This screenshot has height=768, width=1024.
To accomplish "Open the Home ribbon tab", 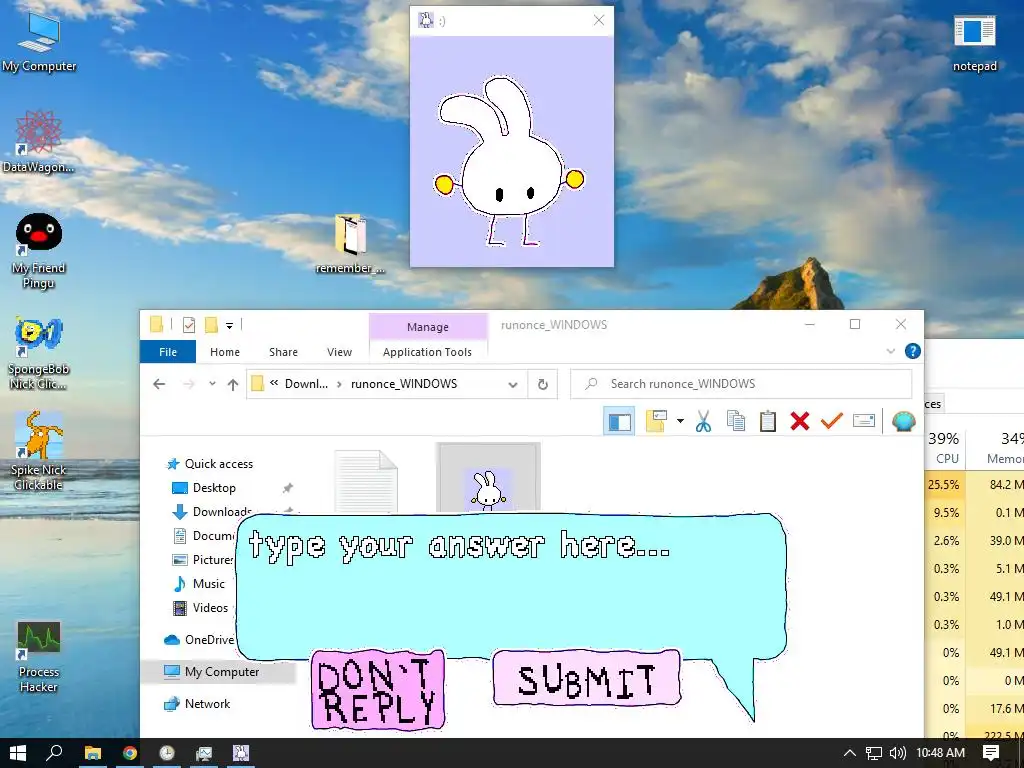I will click(225, 352).
